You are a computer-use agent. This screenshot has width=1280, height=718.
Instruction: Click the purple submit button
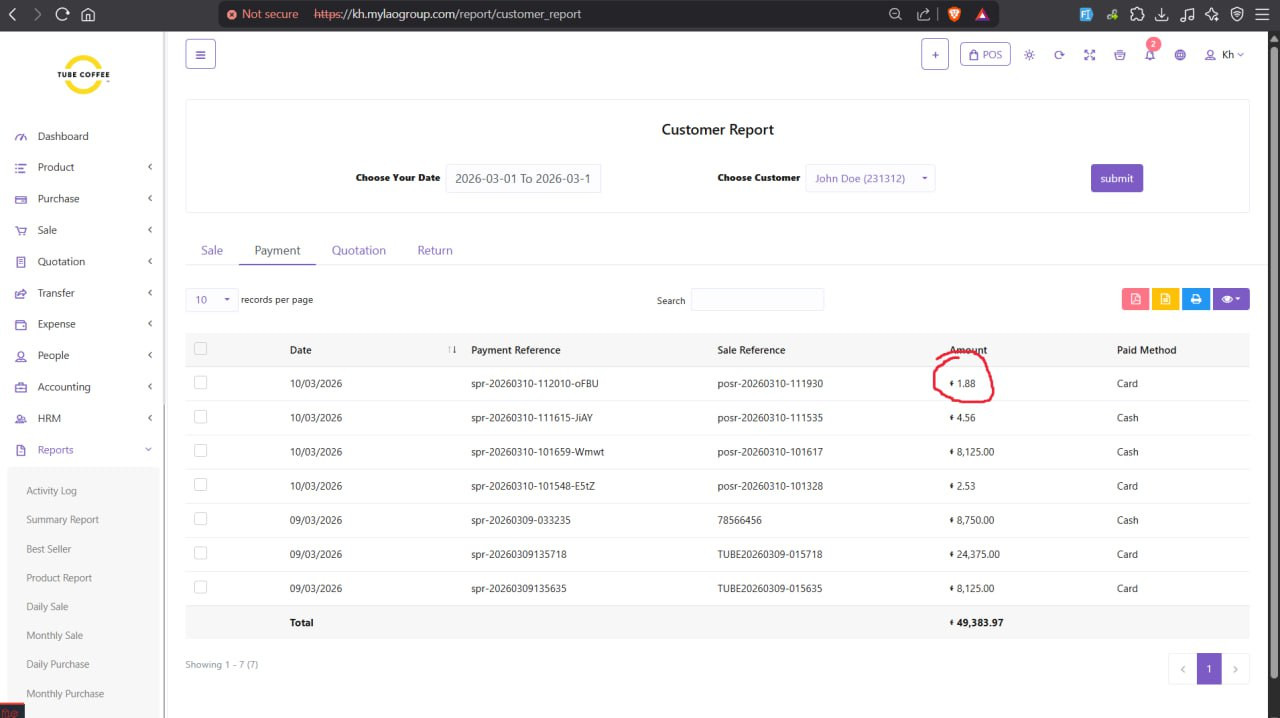[1117, 178]
